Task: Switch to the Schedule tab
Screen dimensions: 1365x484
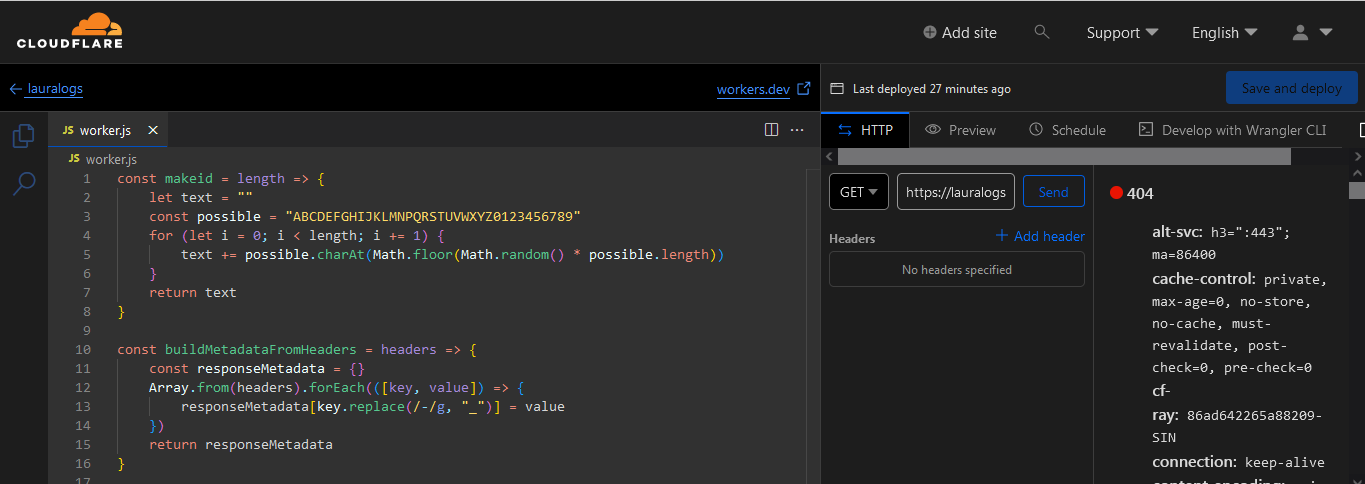Action: tap(1067, 130)
